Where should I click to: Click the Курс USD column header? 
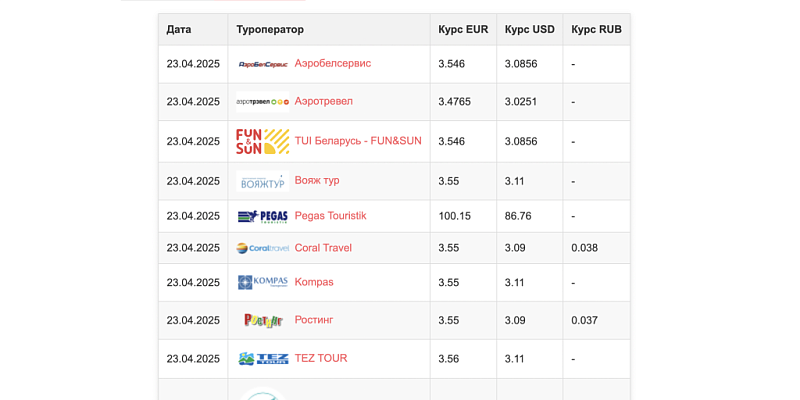point(530,30)
